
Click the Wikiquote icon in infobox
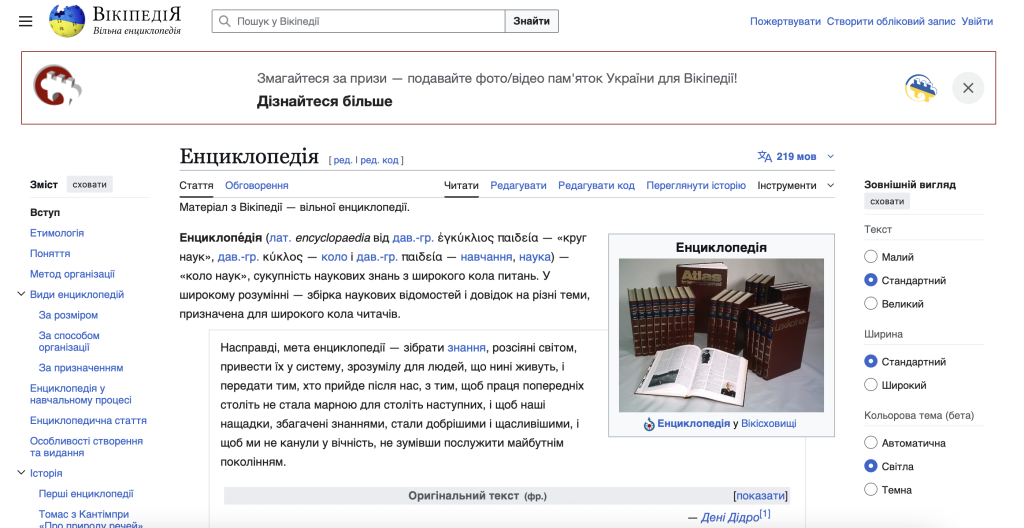[649, 424]
